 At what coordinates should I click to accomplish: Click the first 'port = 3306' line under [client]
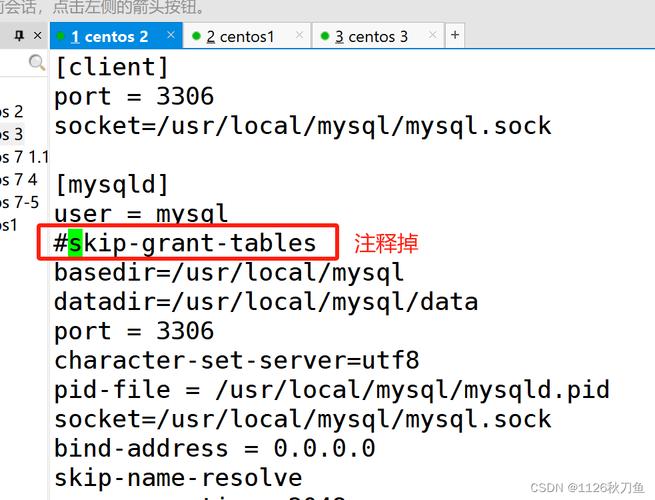[x=134, y=97]
